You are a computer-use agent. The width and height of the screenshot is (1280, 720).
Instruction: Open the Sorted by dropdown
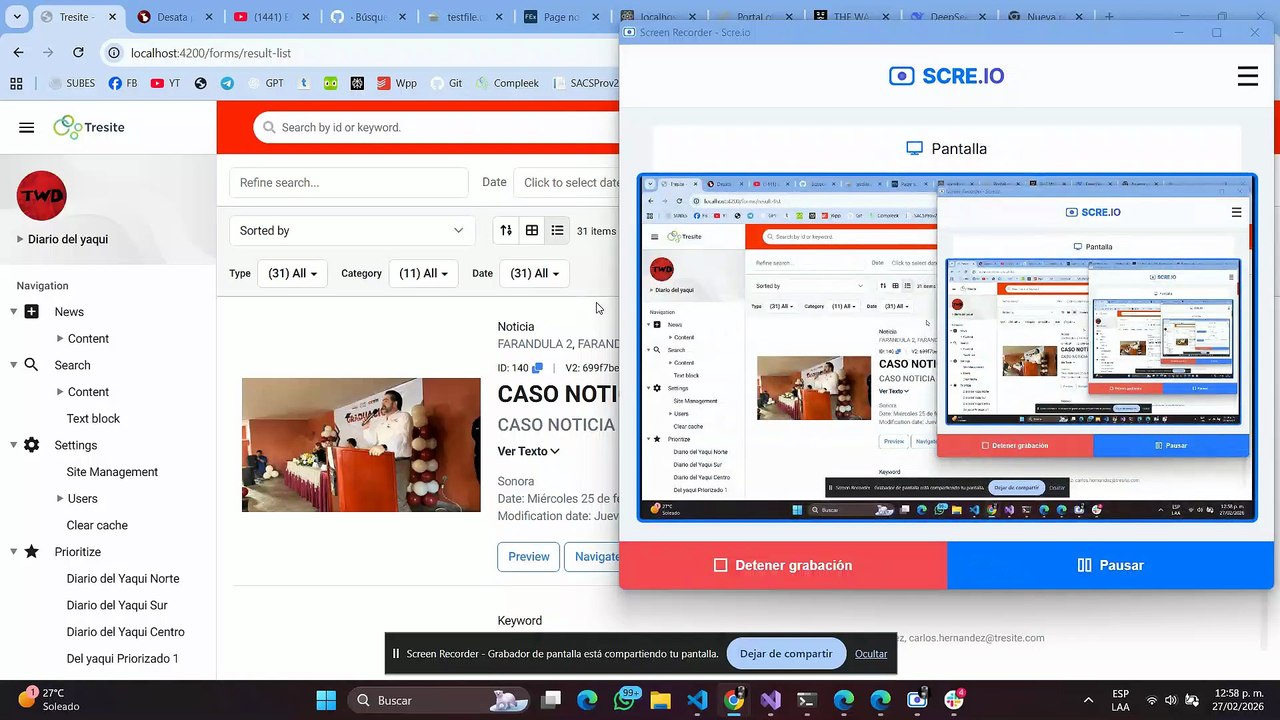[353, 230]
